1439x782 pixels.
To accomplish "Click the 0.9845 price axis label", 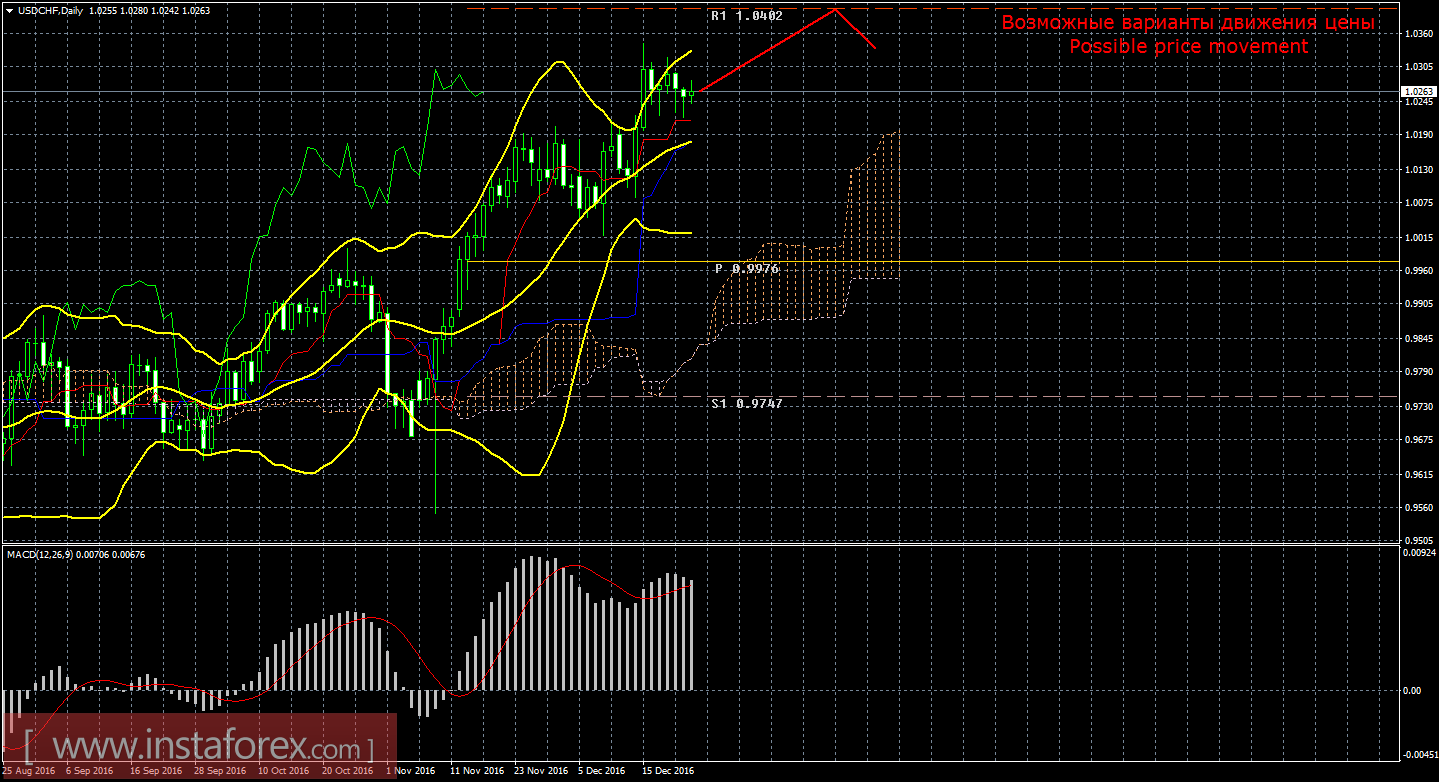I will pos(1418,338).
